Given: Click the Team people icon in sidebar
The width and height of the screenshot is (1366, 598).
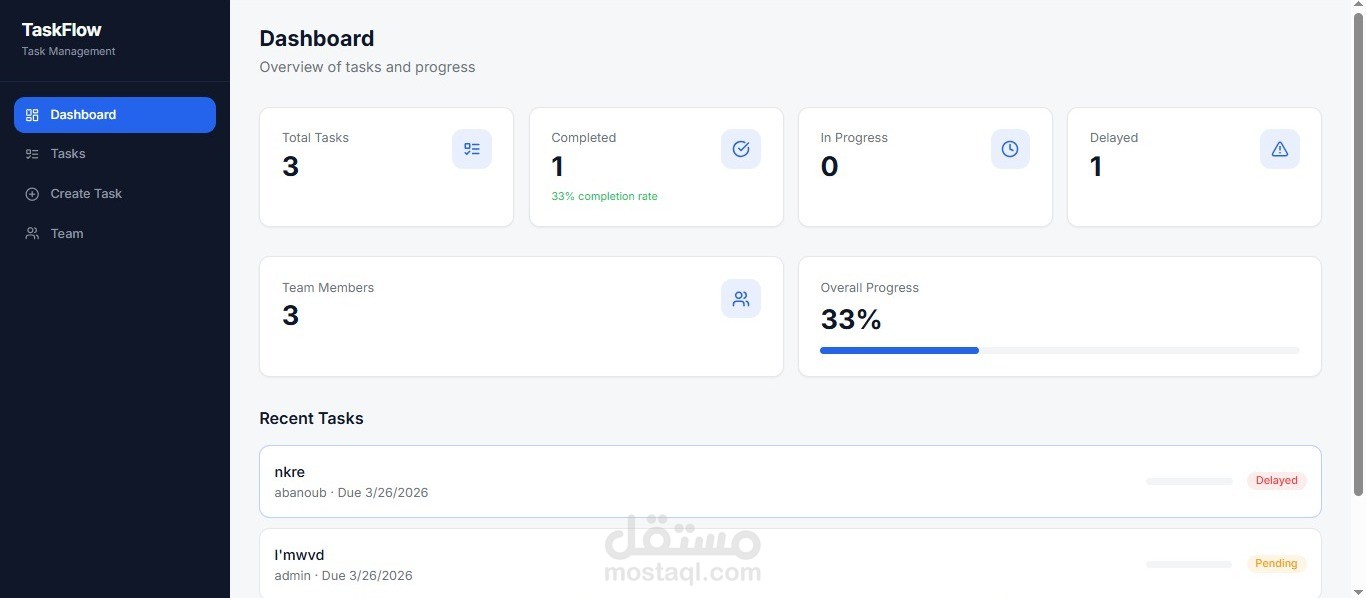Looking at the screenshot, I should point(32,233).
